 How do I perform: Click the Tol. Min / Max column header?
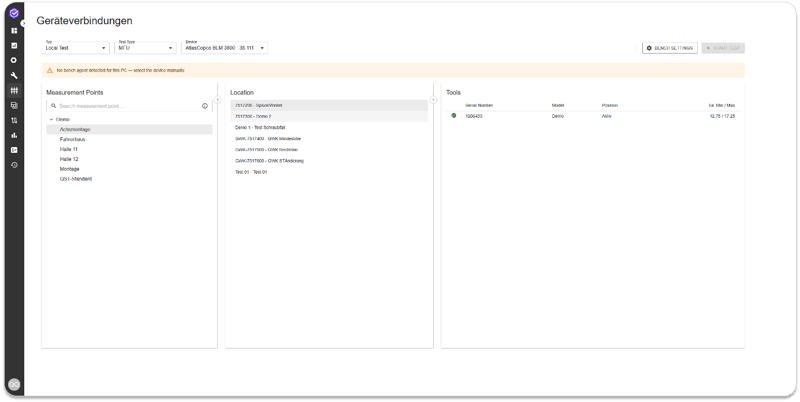click(721, 105)
